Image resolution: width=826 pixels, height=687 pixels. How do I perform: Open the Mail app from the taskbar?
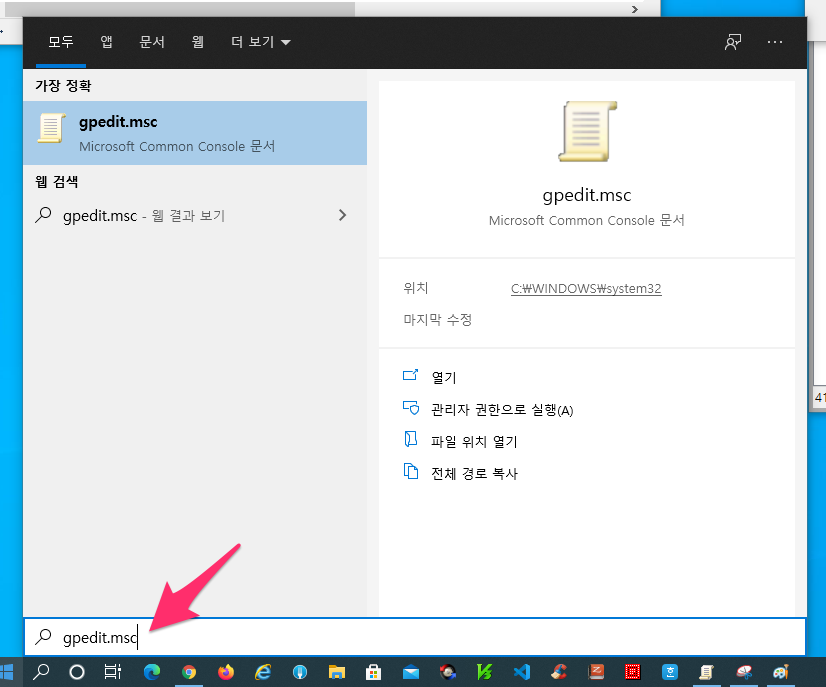(x=411, y=672)
